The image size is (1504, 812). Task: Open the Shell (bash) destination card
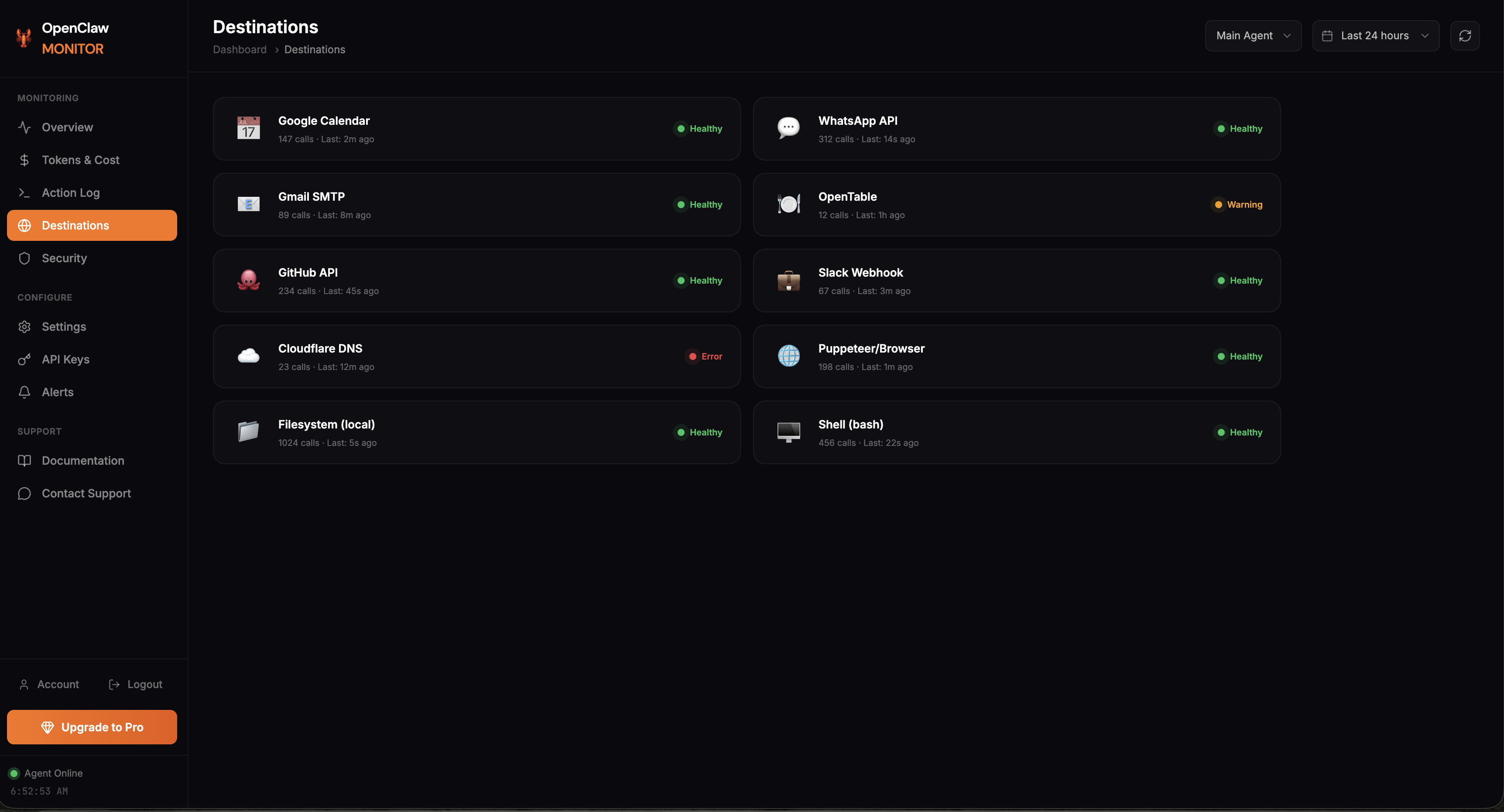coord(1017,432)
